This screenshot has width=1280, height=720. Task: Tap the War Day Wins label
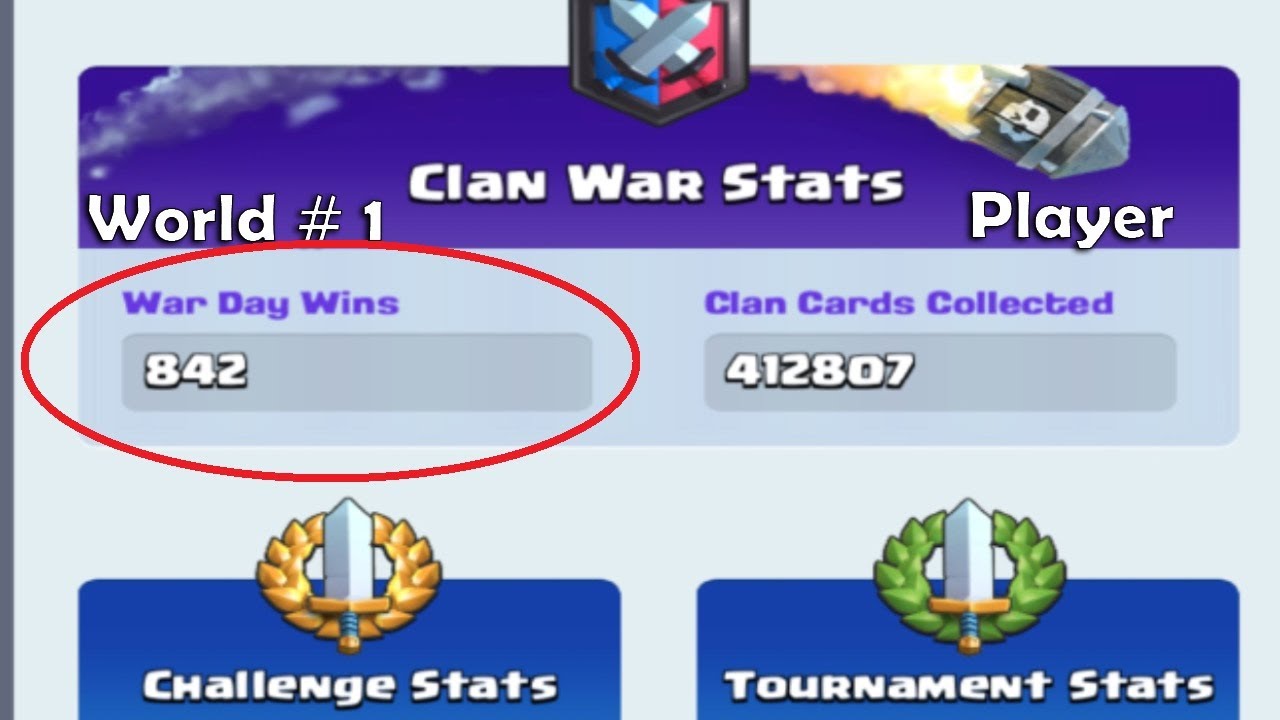[x=261, y=304]
